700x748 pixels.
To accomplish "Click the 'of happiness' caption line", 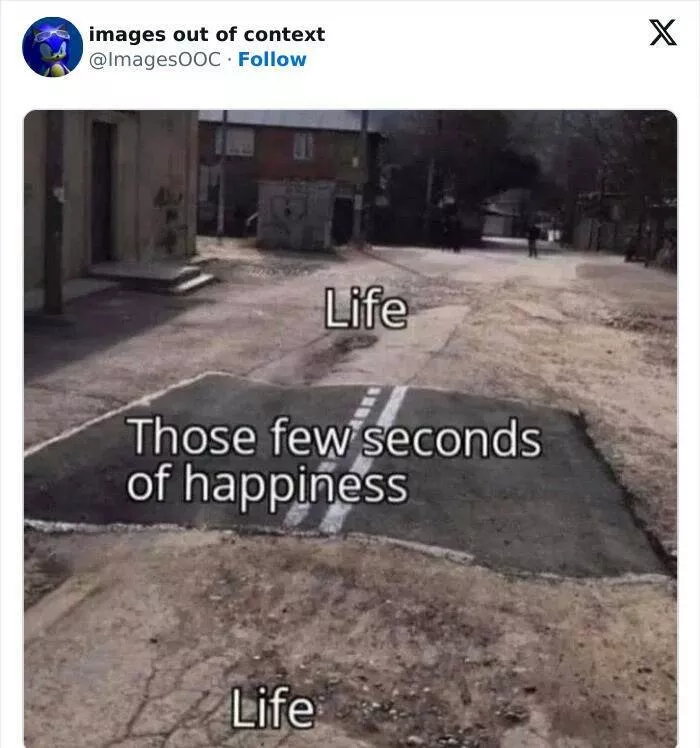I will click(x=267, y=485).
